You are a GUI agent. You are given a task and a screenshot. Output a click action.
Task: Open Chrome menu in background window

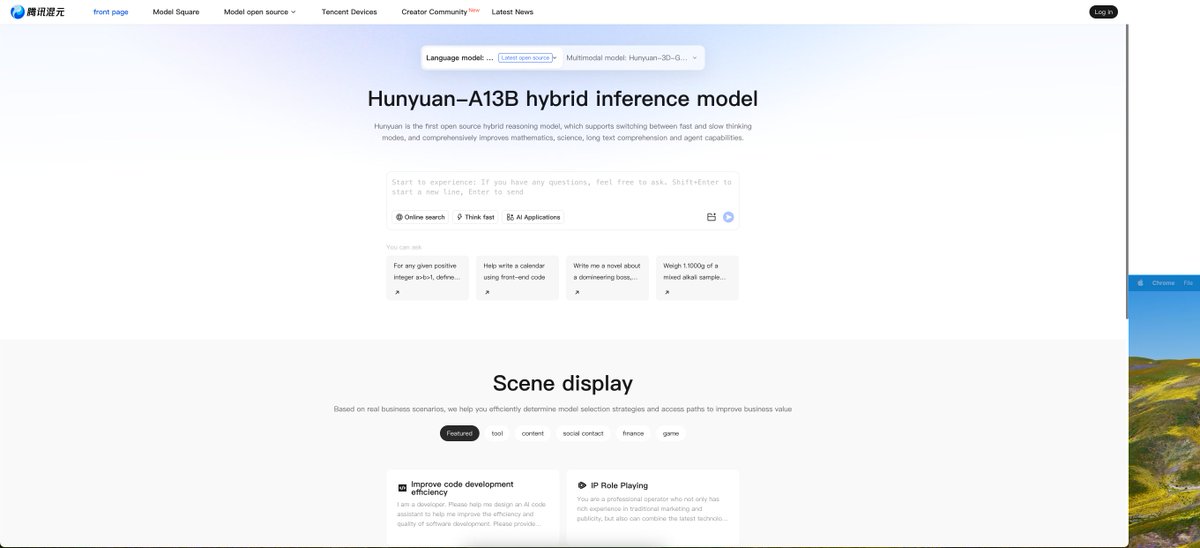click(1163, 283)
